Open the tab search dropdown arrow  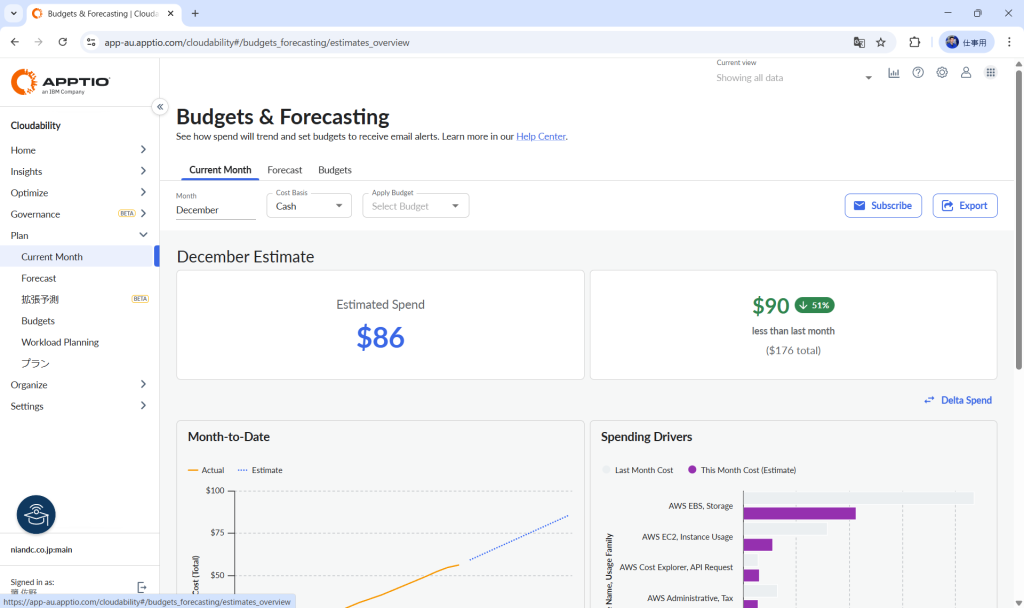(14, 14)
